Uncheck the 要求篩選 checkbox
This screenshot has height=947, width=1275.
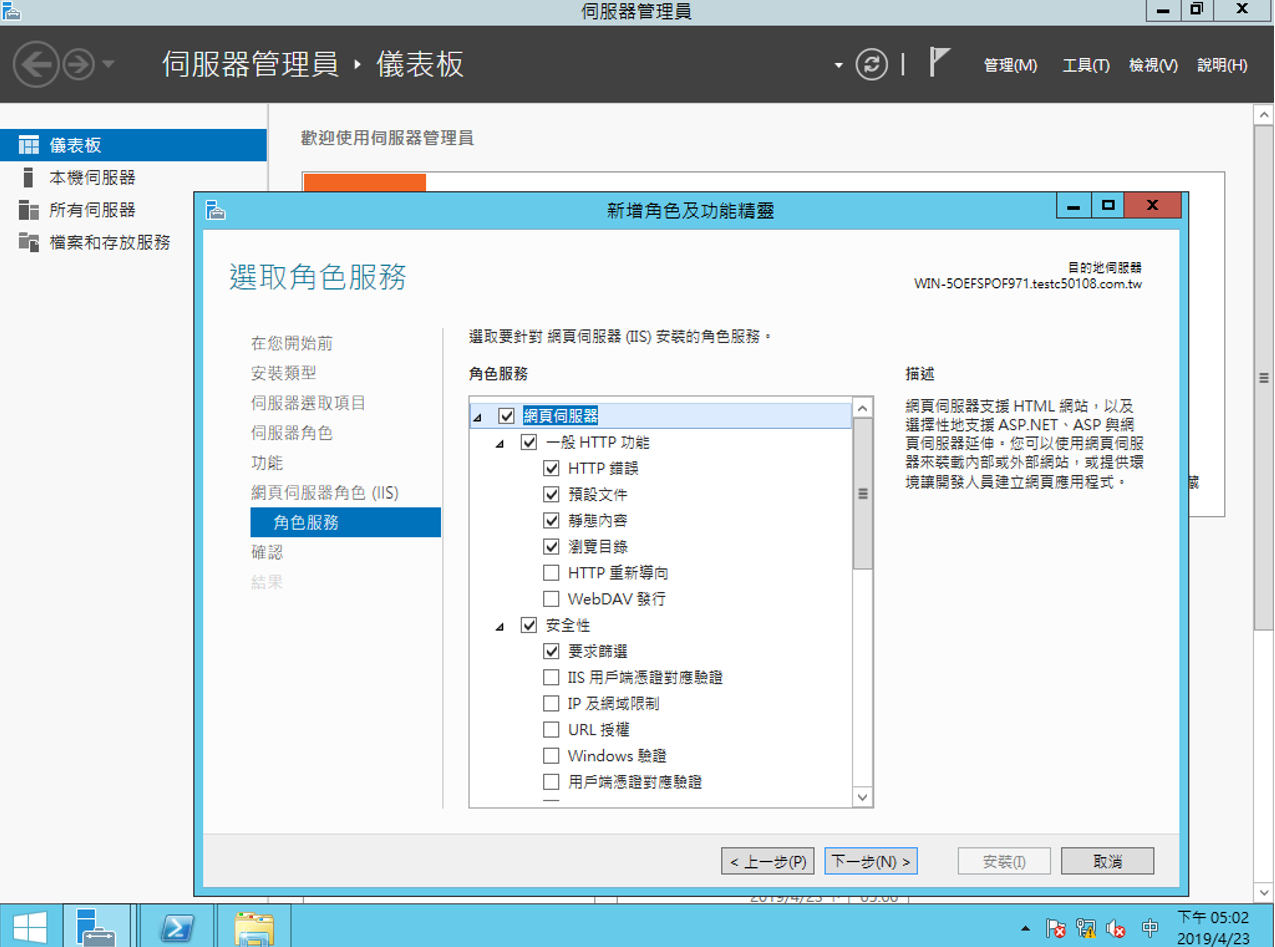pyautogui.click(x=551, y=651)
